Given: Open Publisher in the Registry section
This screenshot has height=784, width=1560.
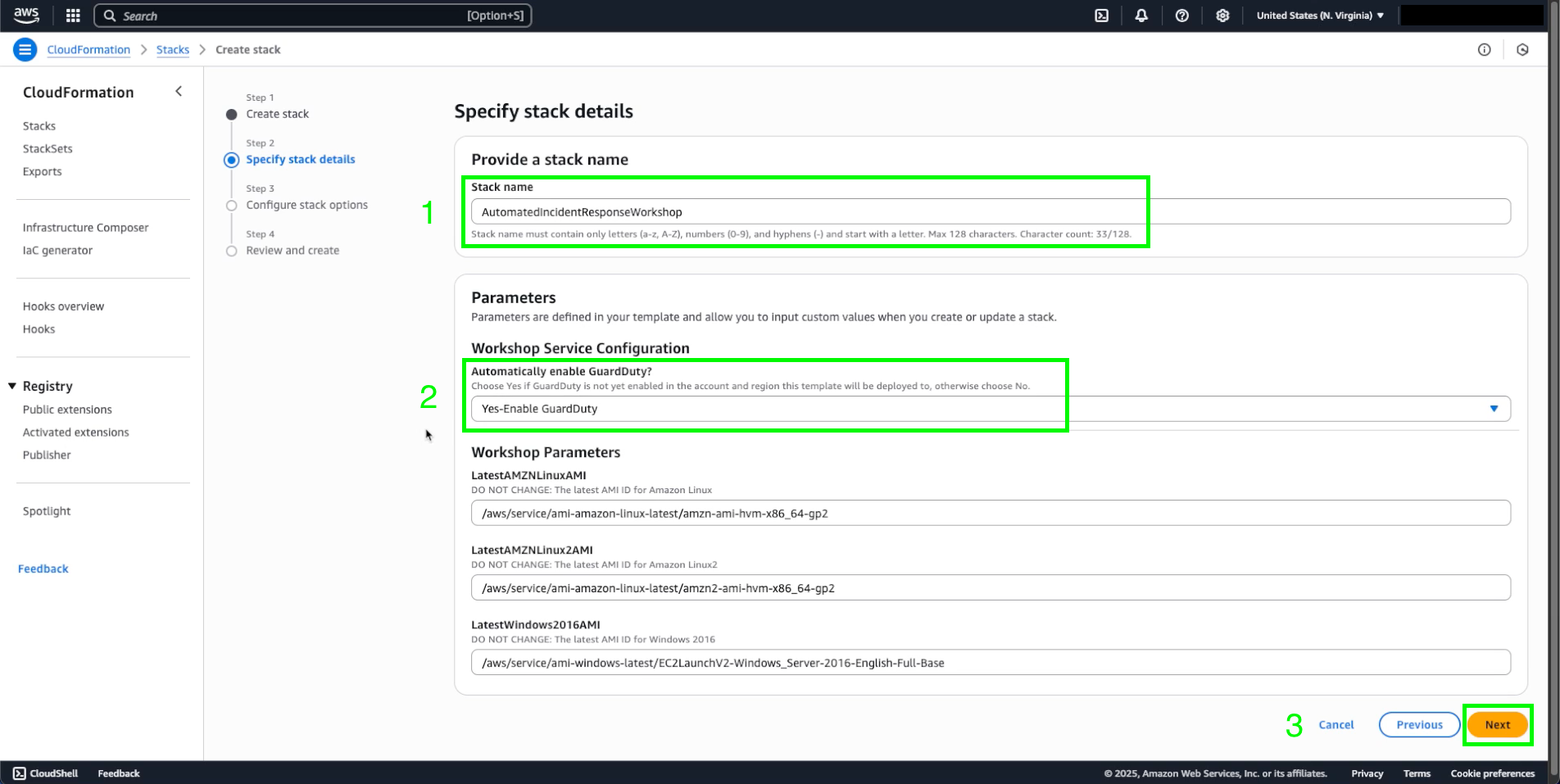Looking at the screenshot, I should [x=47, y=455].
